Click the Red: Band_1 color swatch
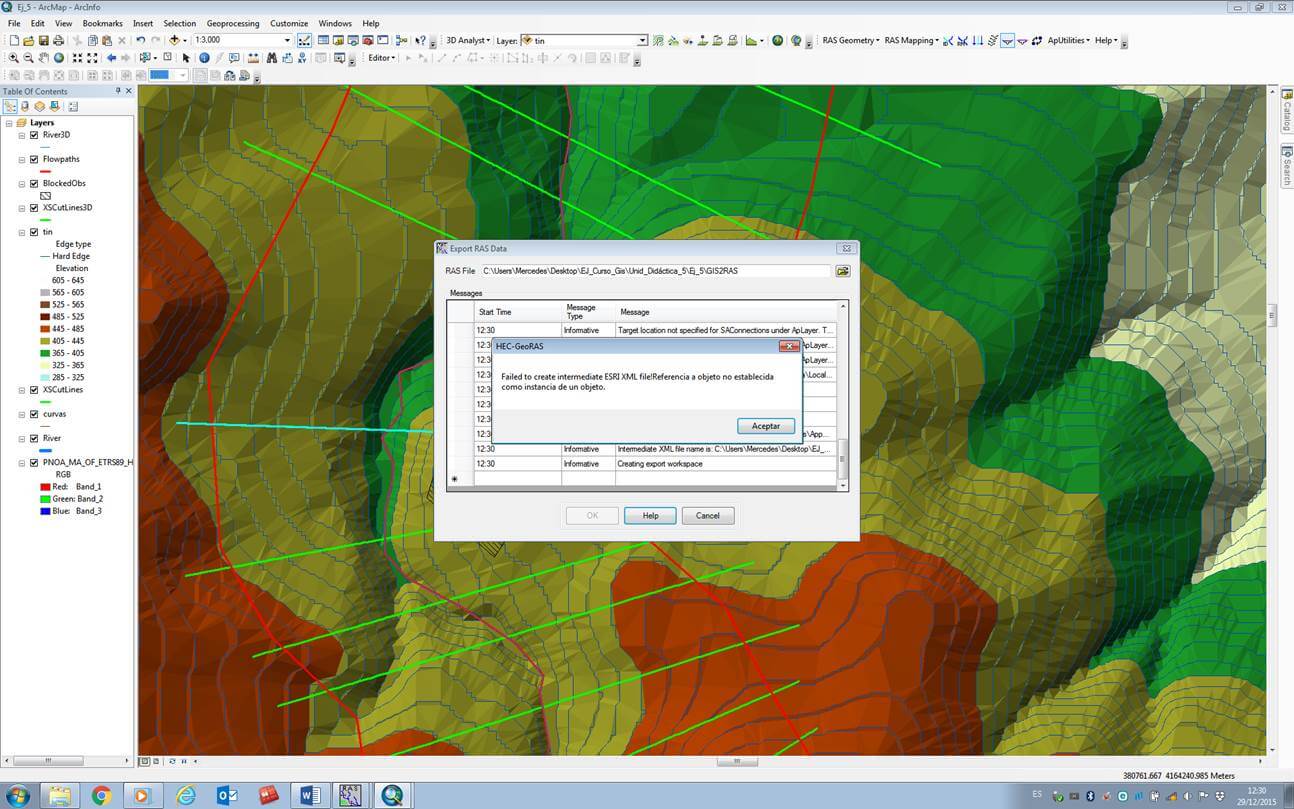The width and height of the screenshot is (1294, 809). [45, 487]
